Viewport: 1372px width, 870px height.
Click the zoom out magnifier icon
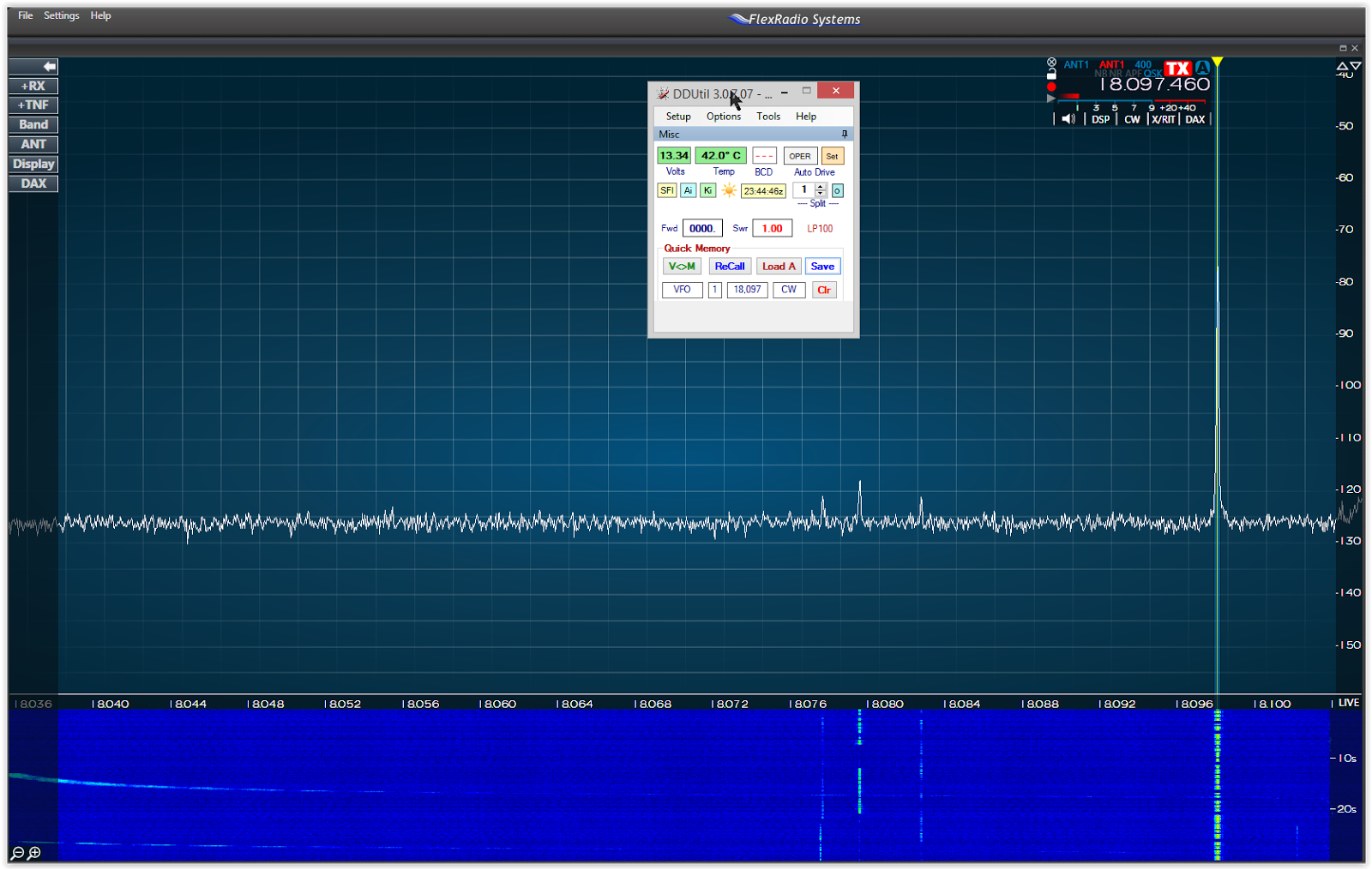tap(17, 853)
